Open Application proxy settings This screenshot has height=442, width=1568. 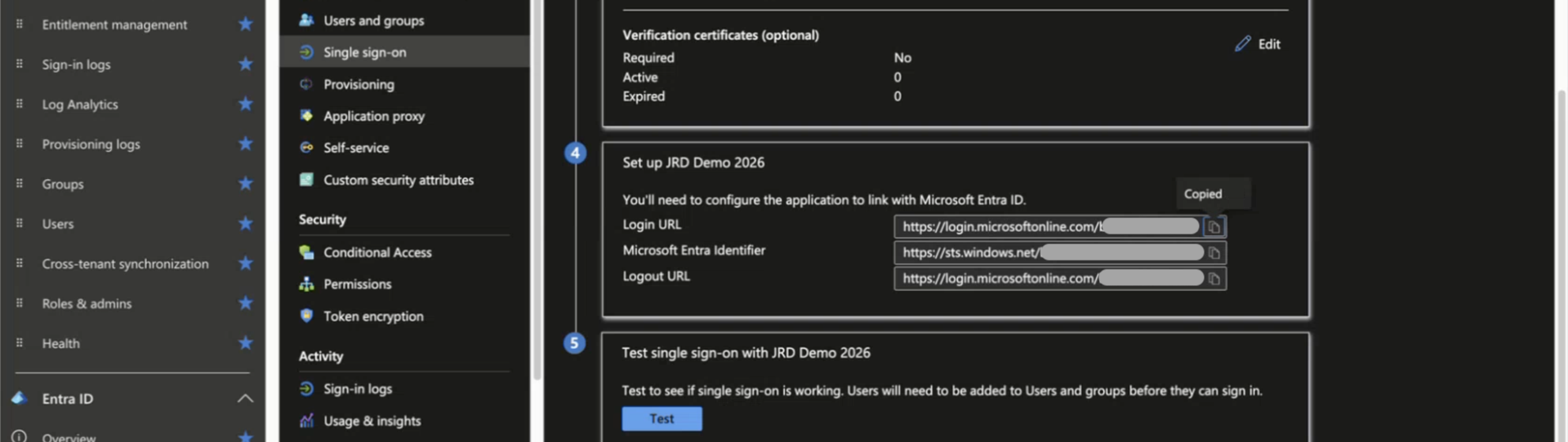(374, 116)
